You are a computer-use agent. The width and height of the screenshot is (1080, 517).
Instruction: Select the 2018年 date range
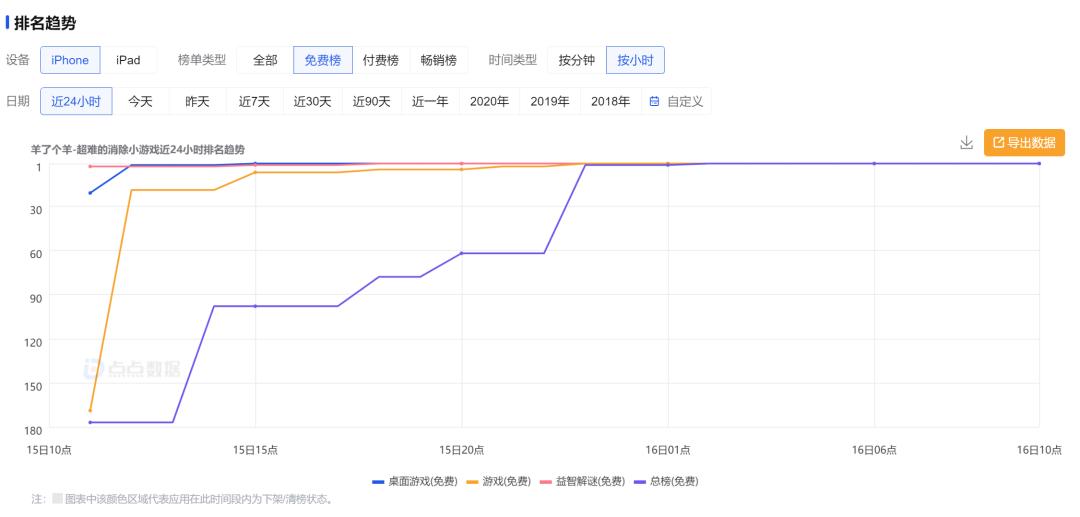(x=611, y=101)
